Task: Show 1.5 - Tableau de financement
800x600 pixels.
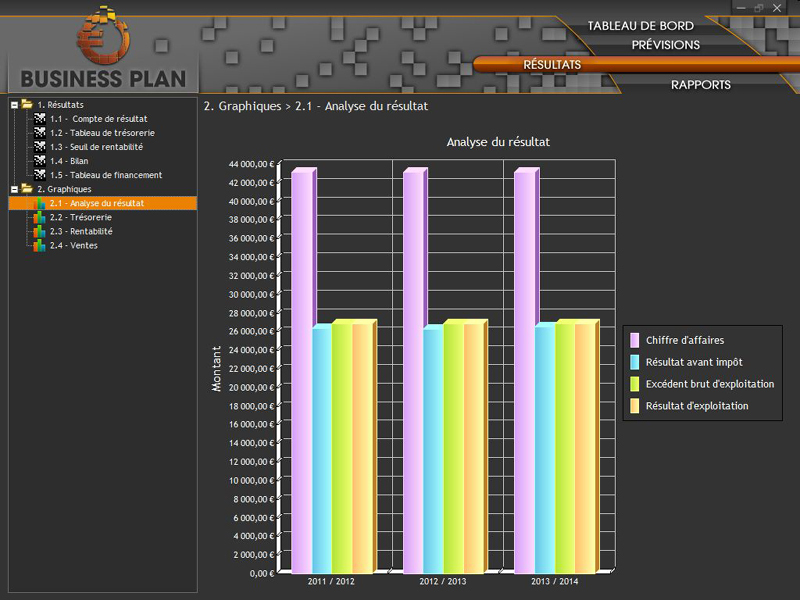Action: tap(106, 175)
